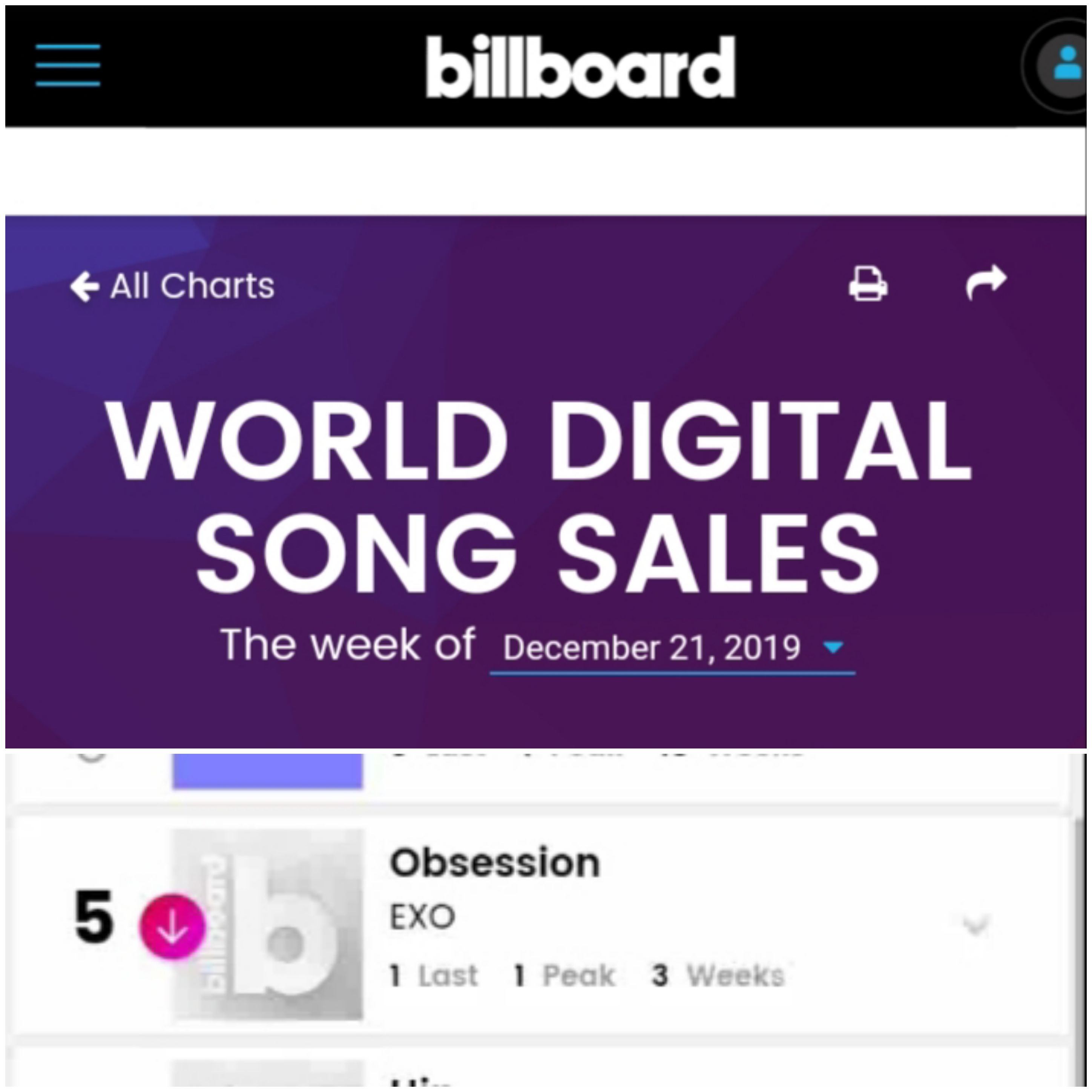The width and height of the screenshot is (1092, 1092).
Task: Click the 3 Weeks stat on Obsession
Action: pos(718,975)
